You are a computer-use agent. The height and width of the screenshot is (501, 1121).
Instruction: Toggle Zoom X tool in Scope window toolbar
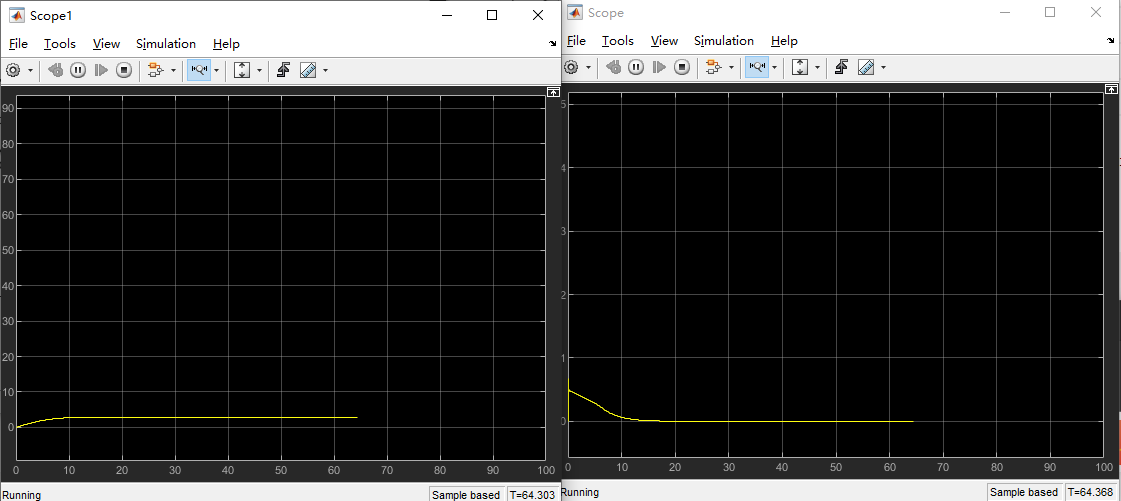tap(756, 67)
